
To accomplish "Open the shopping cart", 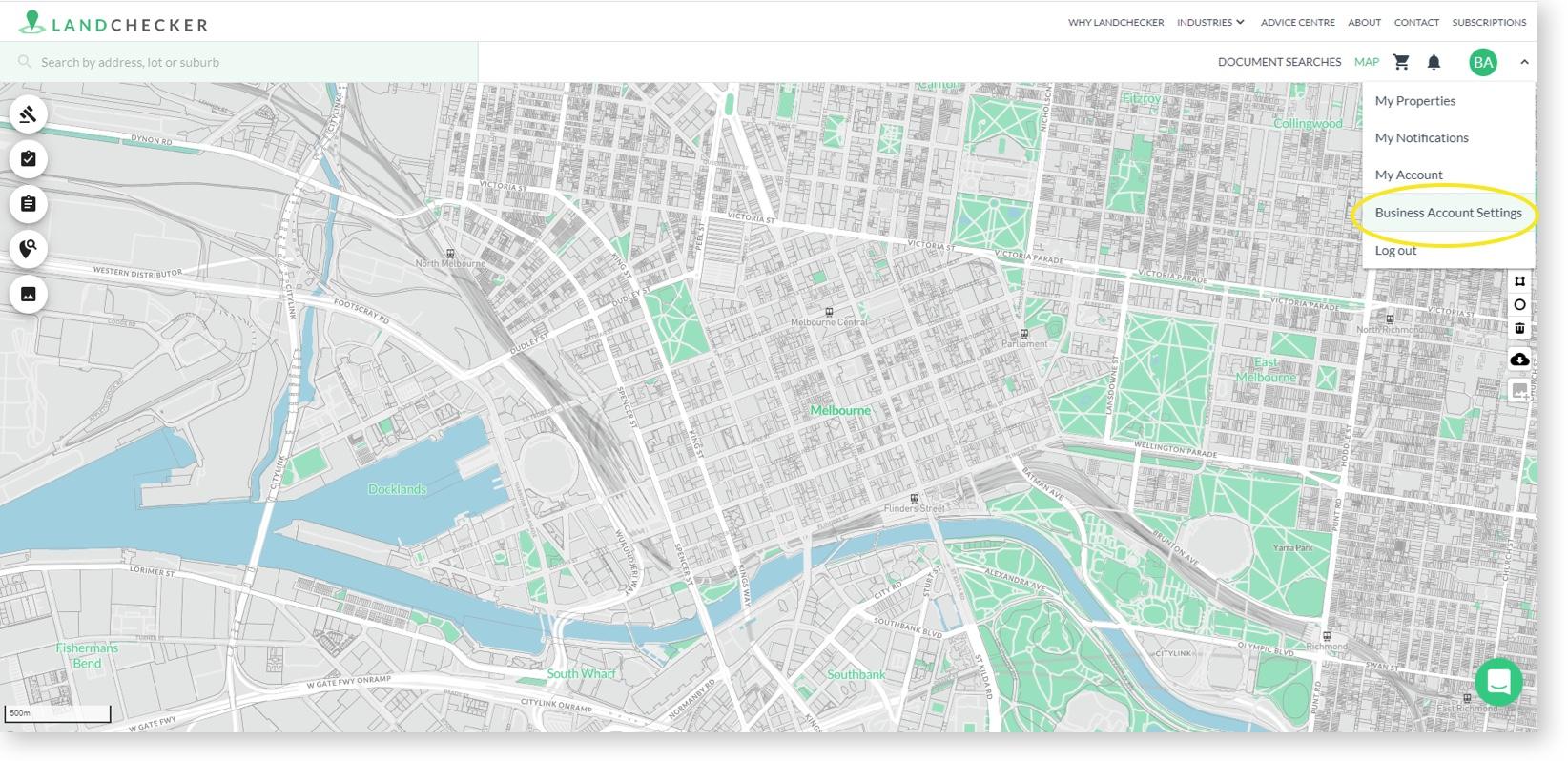I will [x=1401, y=62].
